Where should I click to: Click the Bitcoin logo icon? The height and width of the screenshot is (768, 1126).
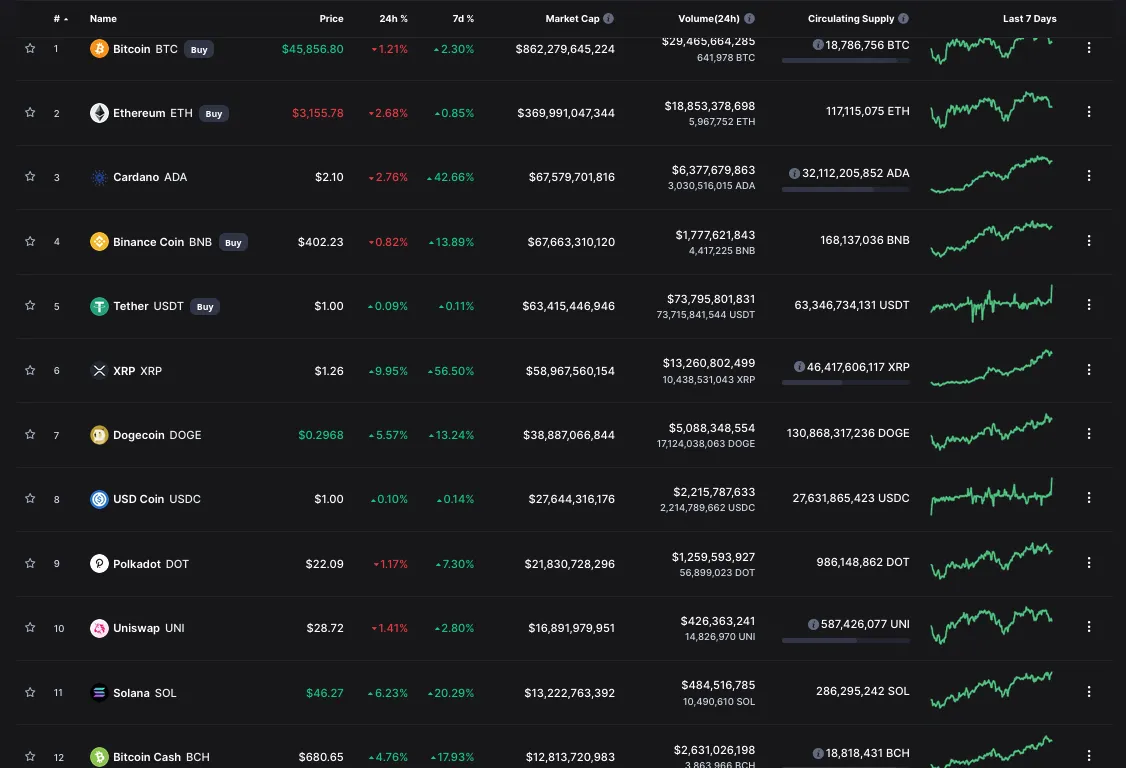(x=99, y=49)
